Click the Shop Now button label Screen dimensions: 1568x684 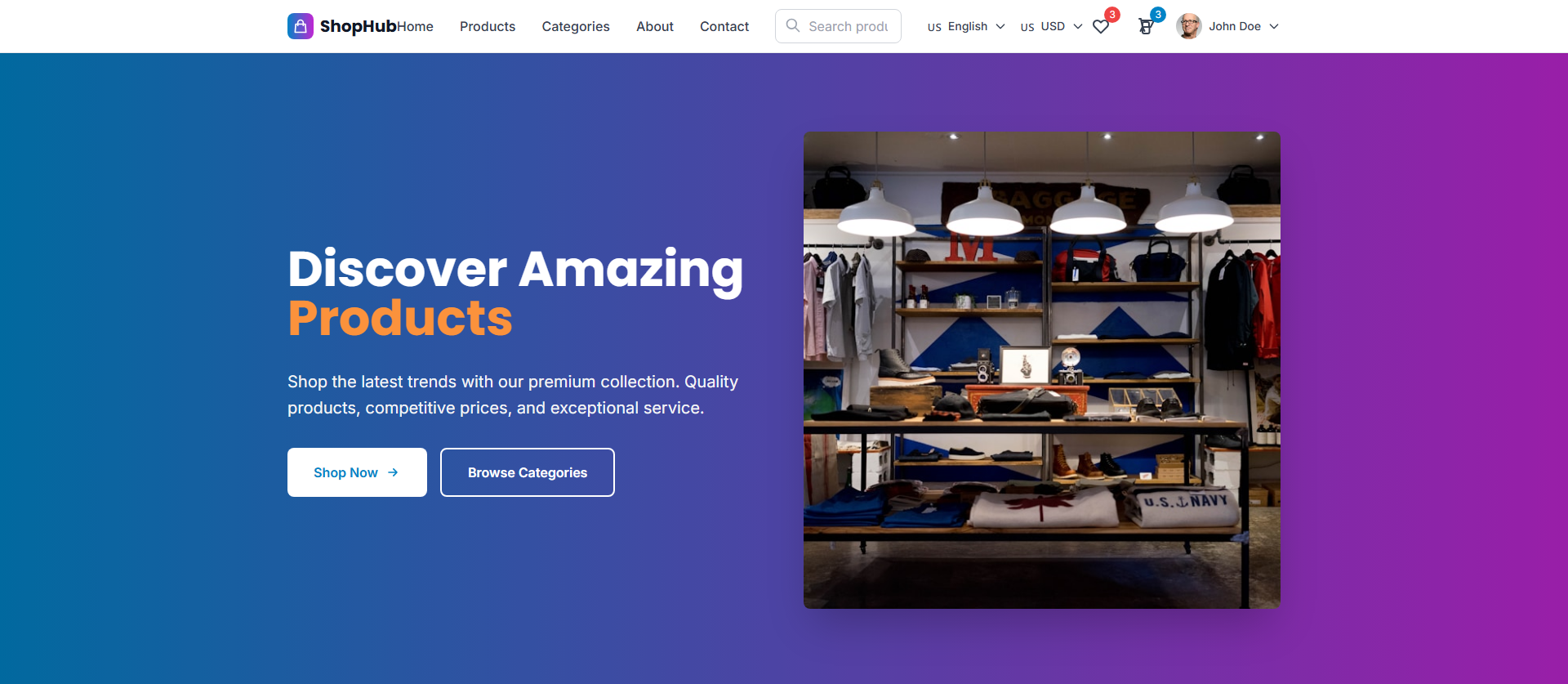pos(345,472)
